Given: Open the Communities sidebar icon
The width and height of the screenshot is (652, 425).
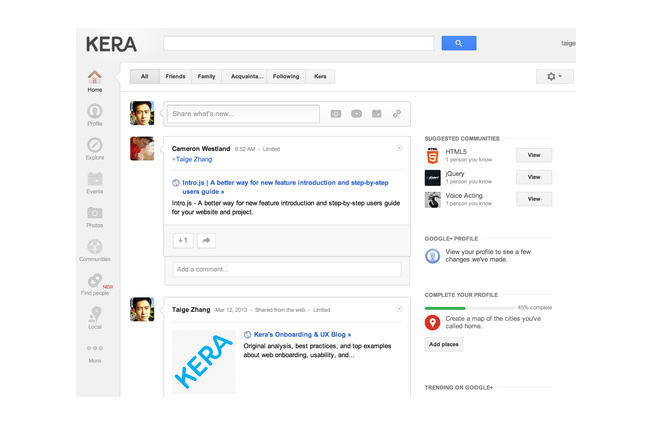Looking at the screenshot, I should [x=95, y=247].
